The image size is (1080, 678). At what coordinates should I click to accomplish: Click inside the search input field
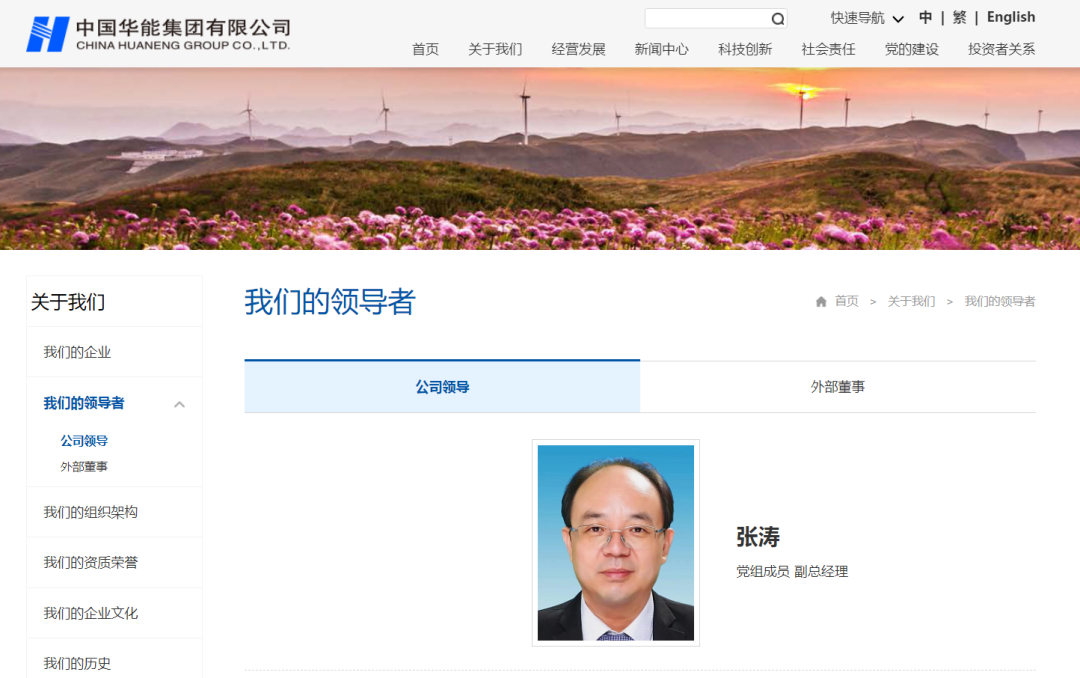pos(707,19)
